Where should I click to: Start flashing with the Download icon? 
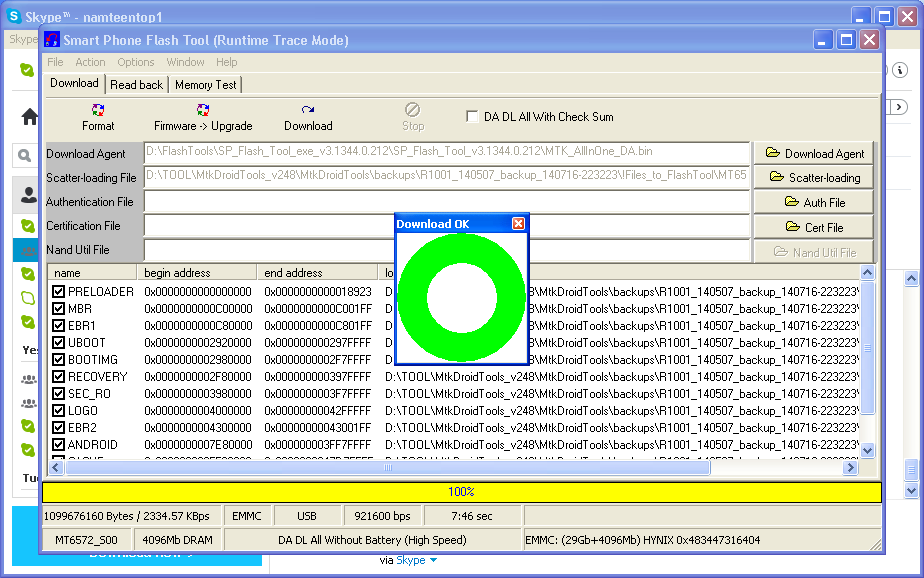coord(308,110)
